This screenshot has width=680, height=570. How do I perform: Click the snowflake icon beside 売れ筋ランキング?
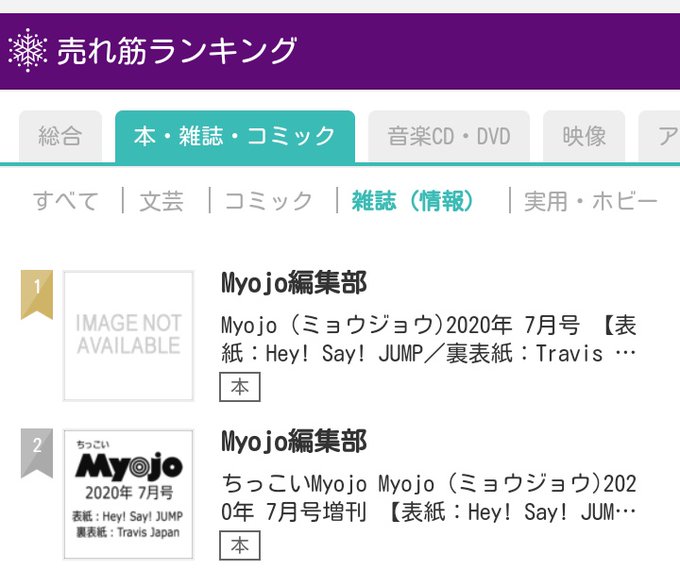pyautogui.click(x=28, y=50)
